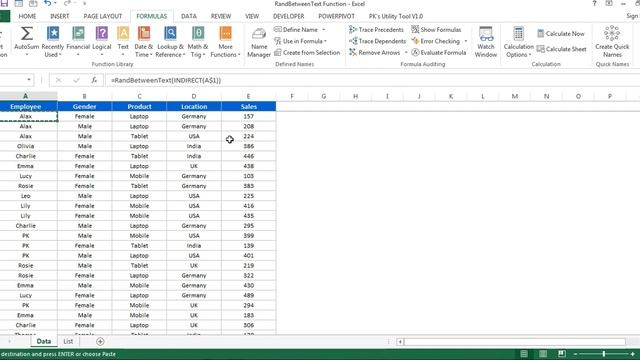The width and height of the screenshot is (640, 360).
Task: Open the HOME ribbon tab
Action: [x=27, y=16]
